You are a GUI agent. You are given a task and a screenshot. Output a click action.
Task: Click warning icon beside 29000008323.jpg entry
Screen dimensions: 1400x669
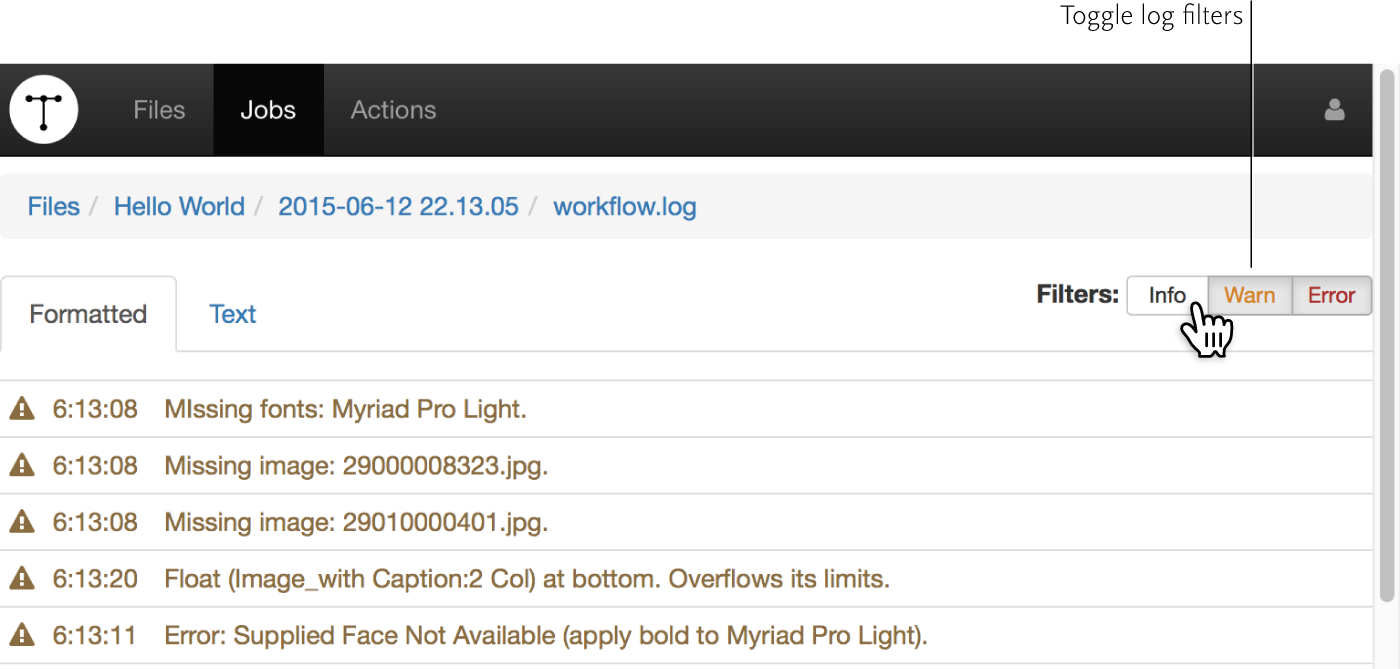(22, 465)
